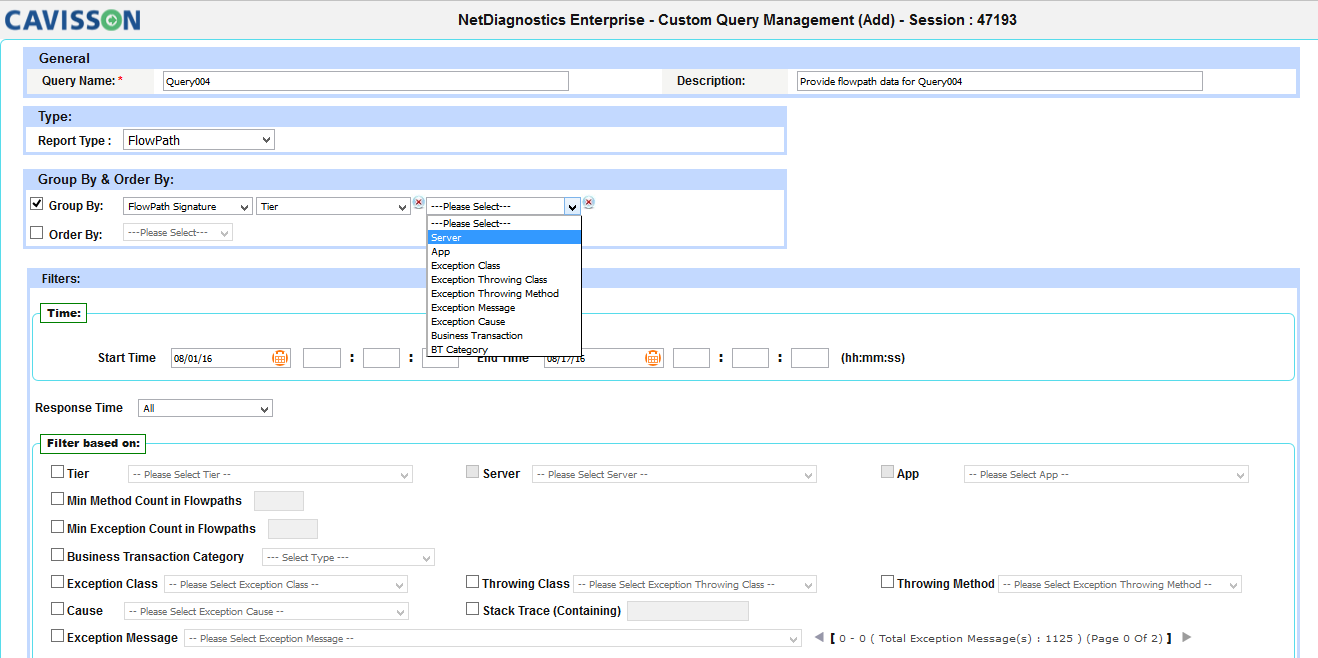Enable Min Method Count in Flowpaths
The width and height of the screenshot is (1318, 658).
point(58,499)
